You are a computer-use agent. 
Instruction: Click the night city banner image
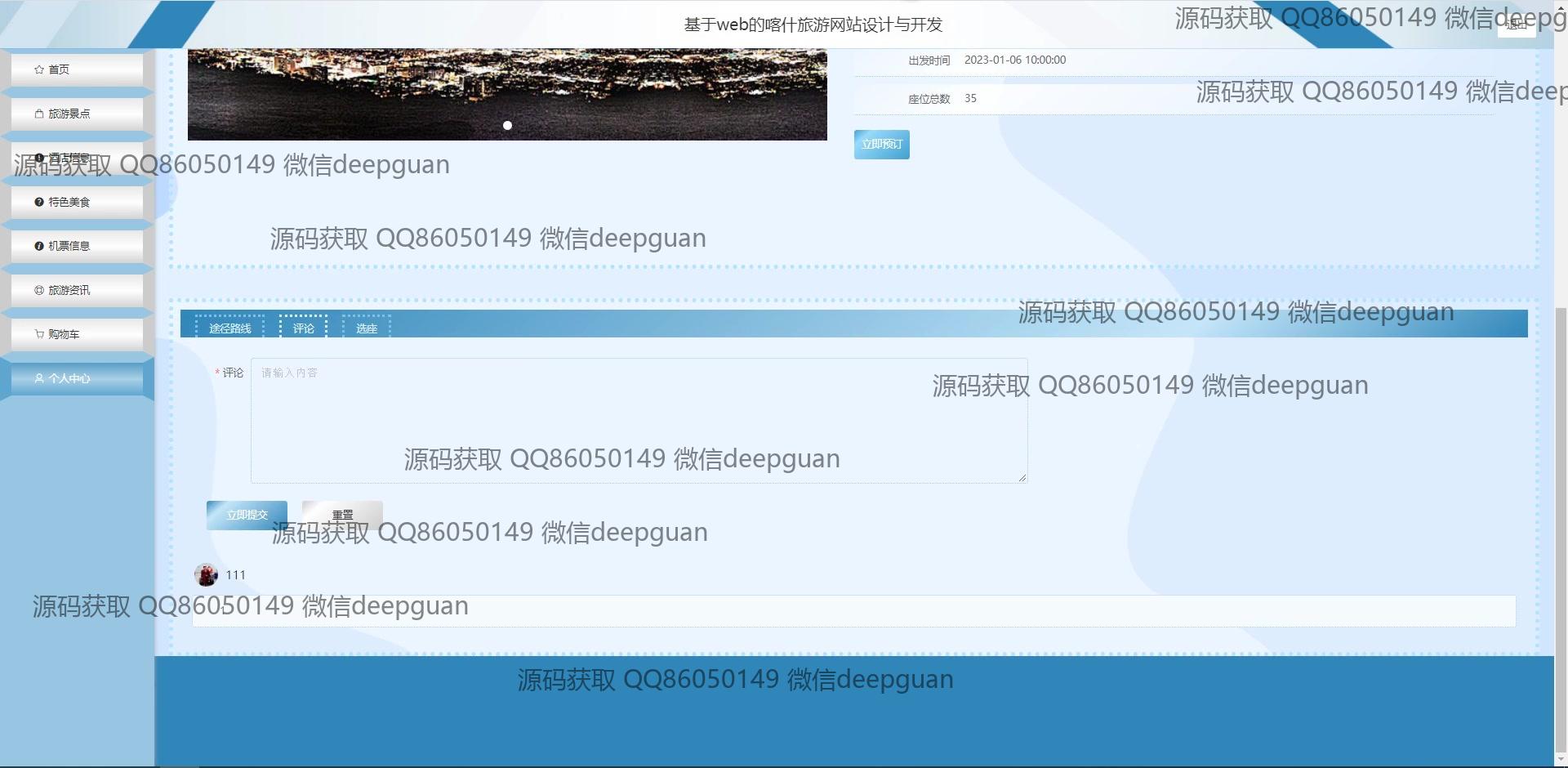tap(507, 94)
